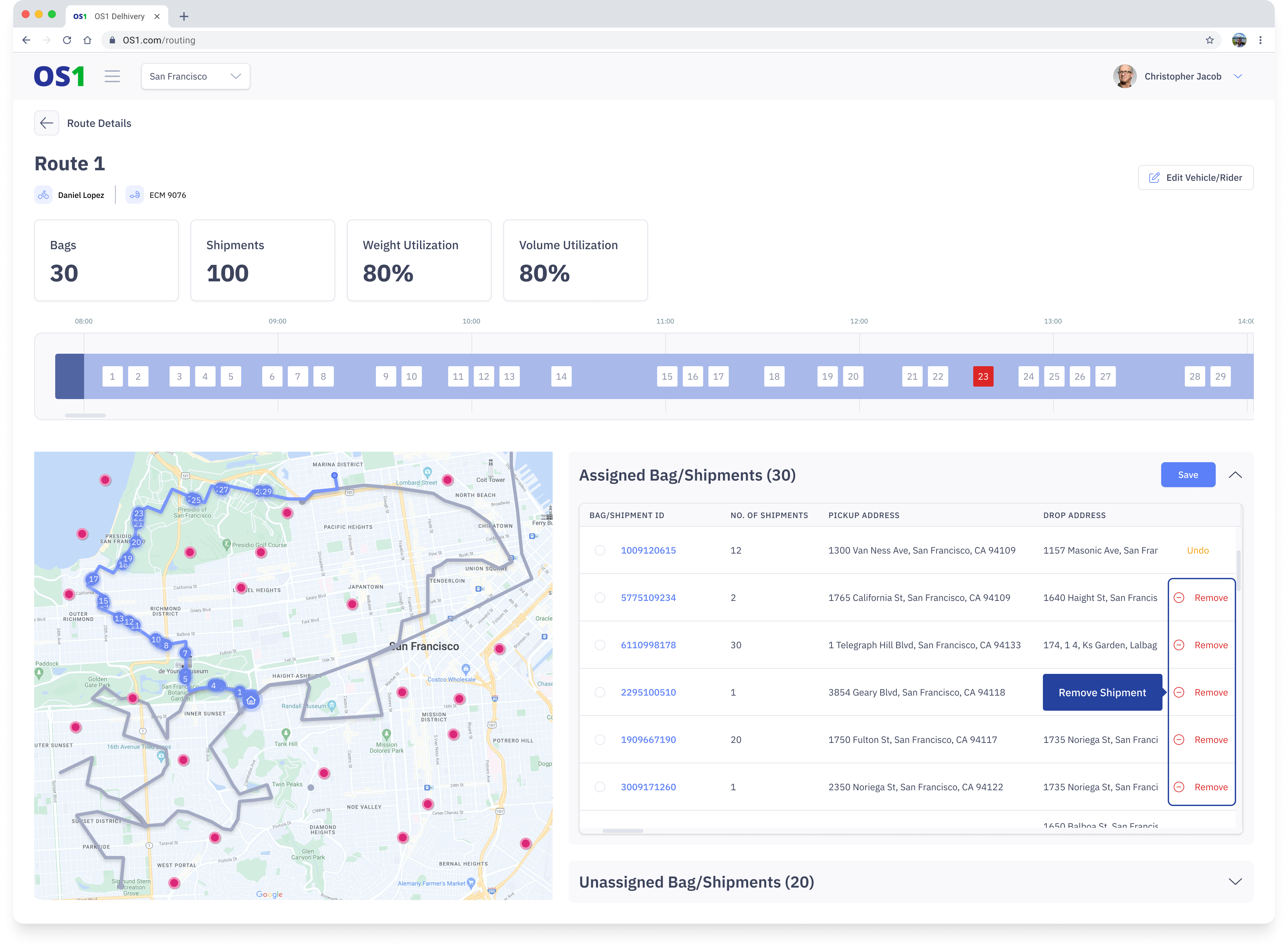Click the rider bicycle icon beside Daniel Lopez
Viewport: 1288px width, 950px height.
pos(44,195)
